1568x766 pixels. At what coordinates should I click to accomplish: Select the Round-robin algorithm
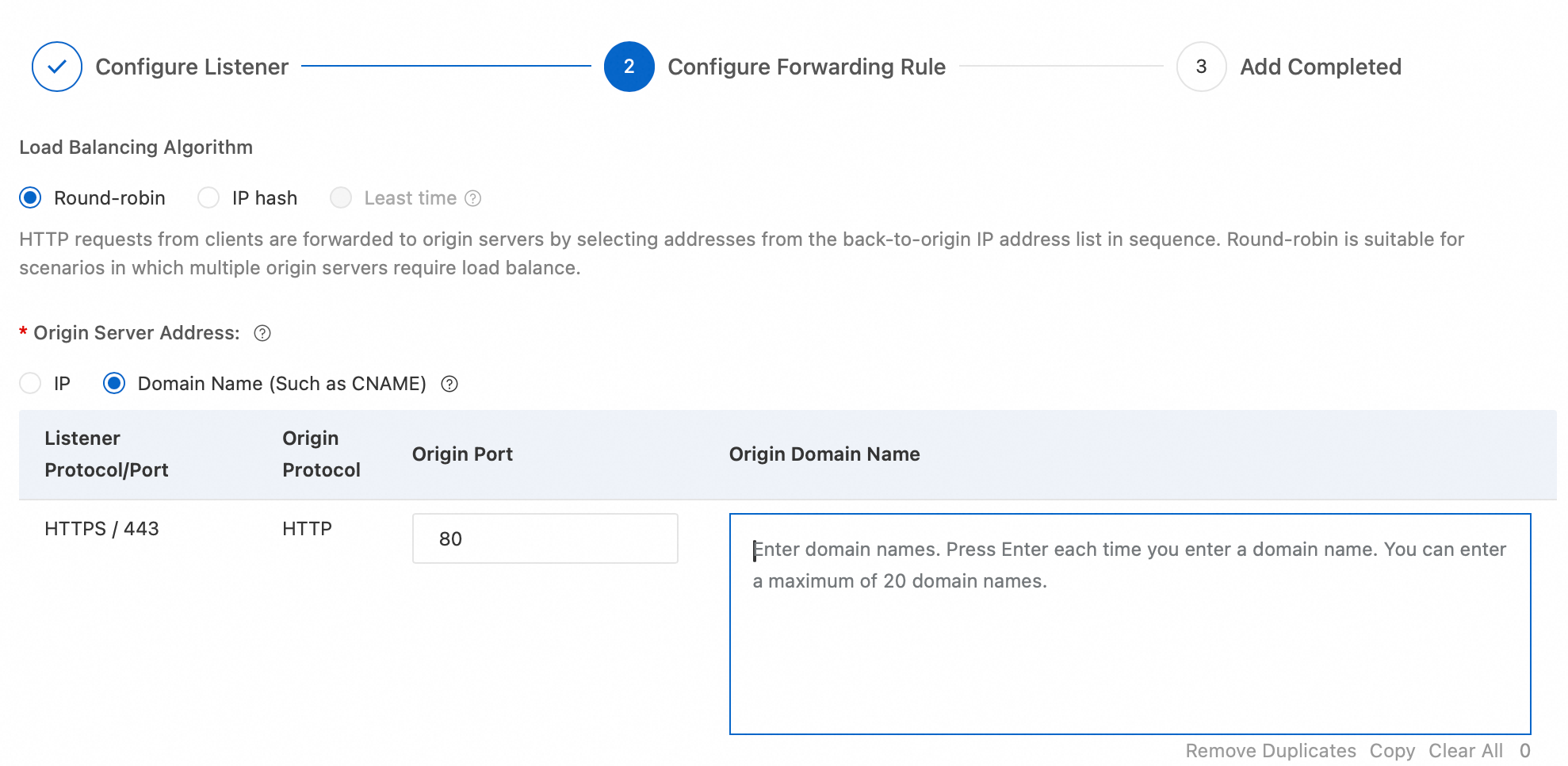coord(30,197)
